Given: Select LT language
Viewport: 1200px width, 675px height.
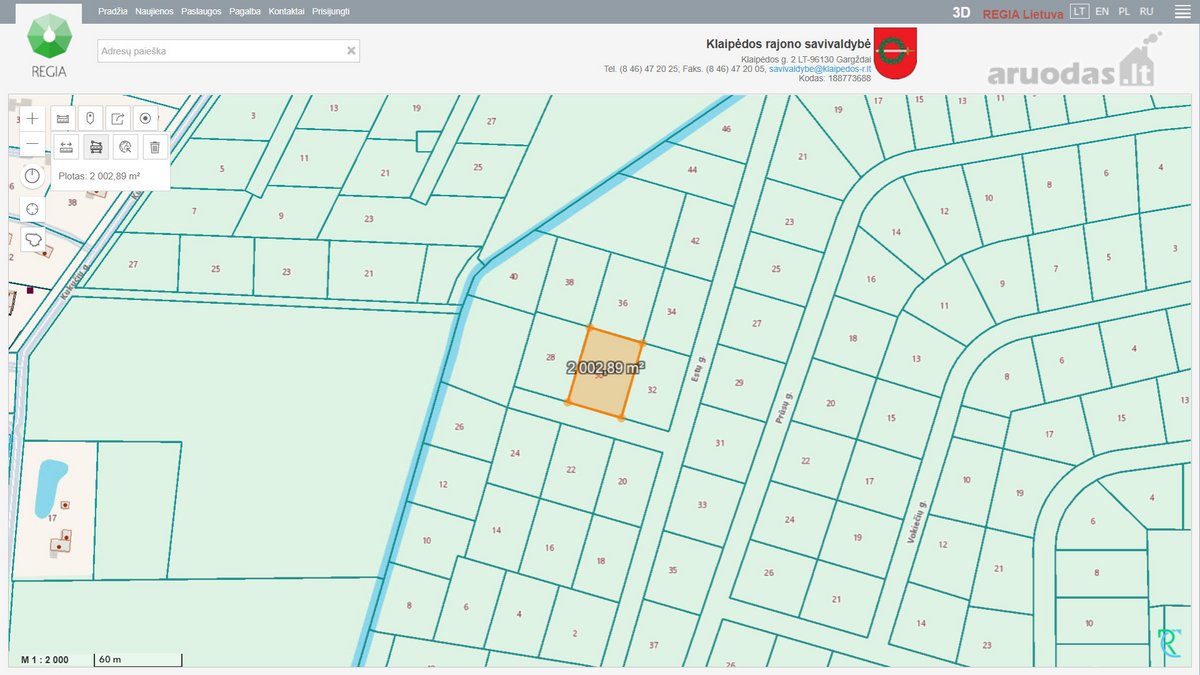Looking at the screenshot, I should point(1079,11).
